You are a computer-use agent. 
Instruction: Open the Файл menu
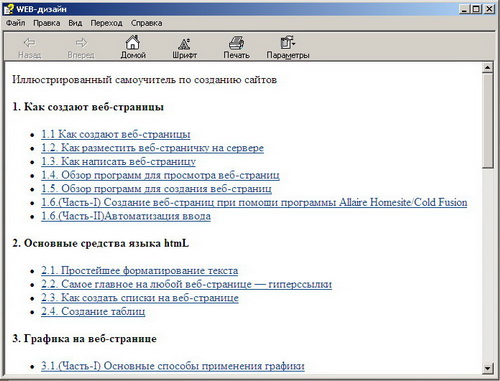(15, 23)
